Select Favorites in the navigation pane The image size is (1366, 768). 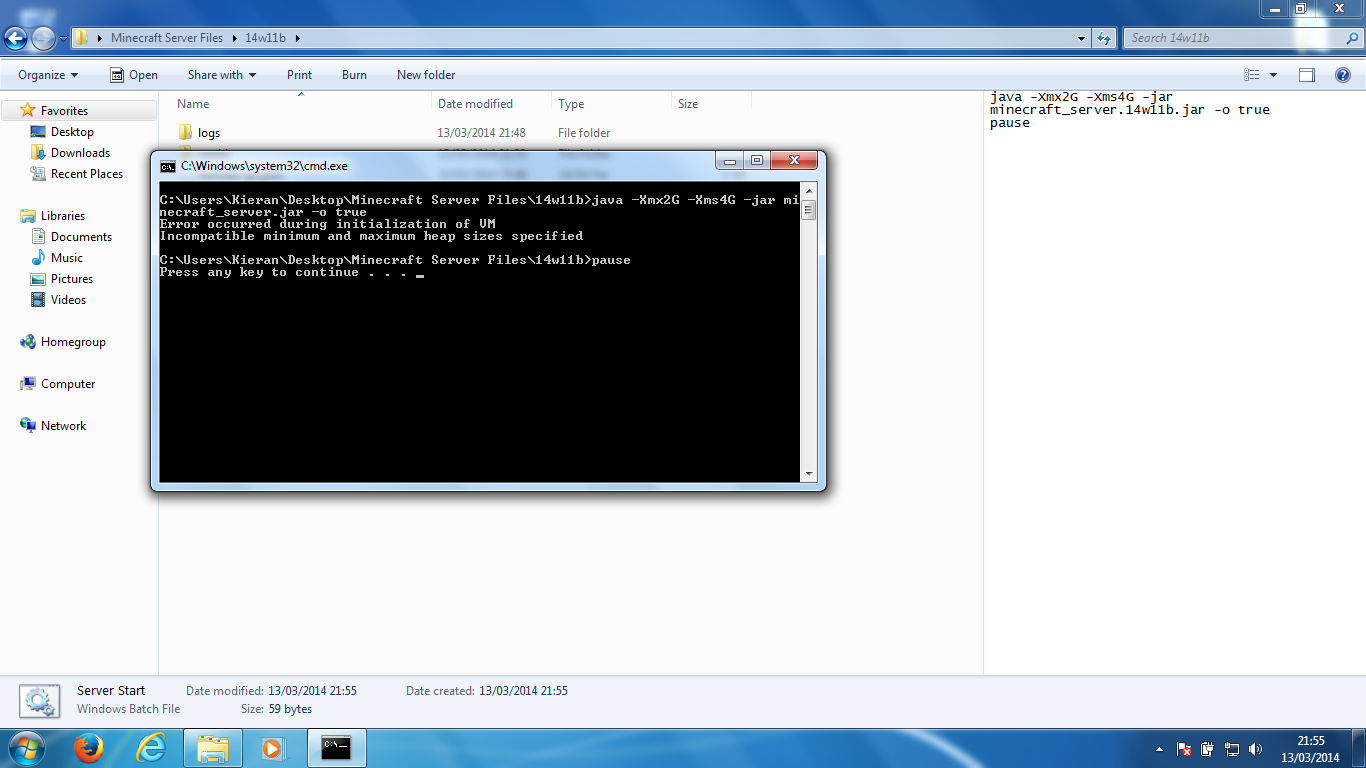[65, 111]
